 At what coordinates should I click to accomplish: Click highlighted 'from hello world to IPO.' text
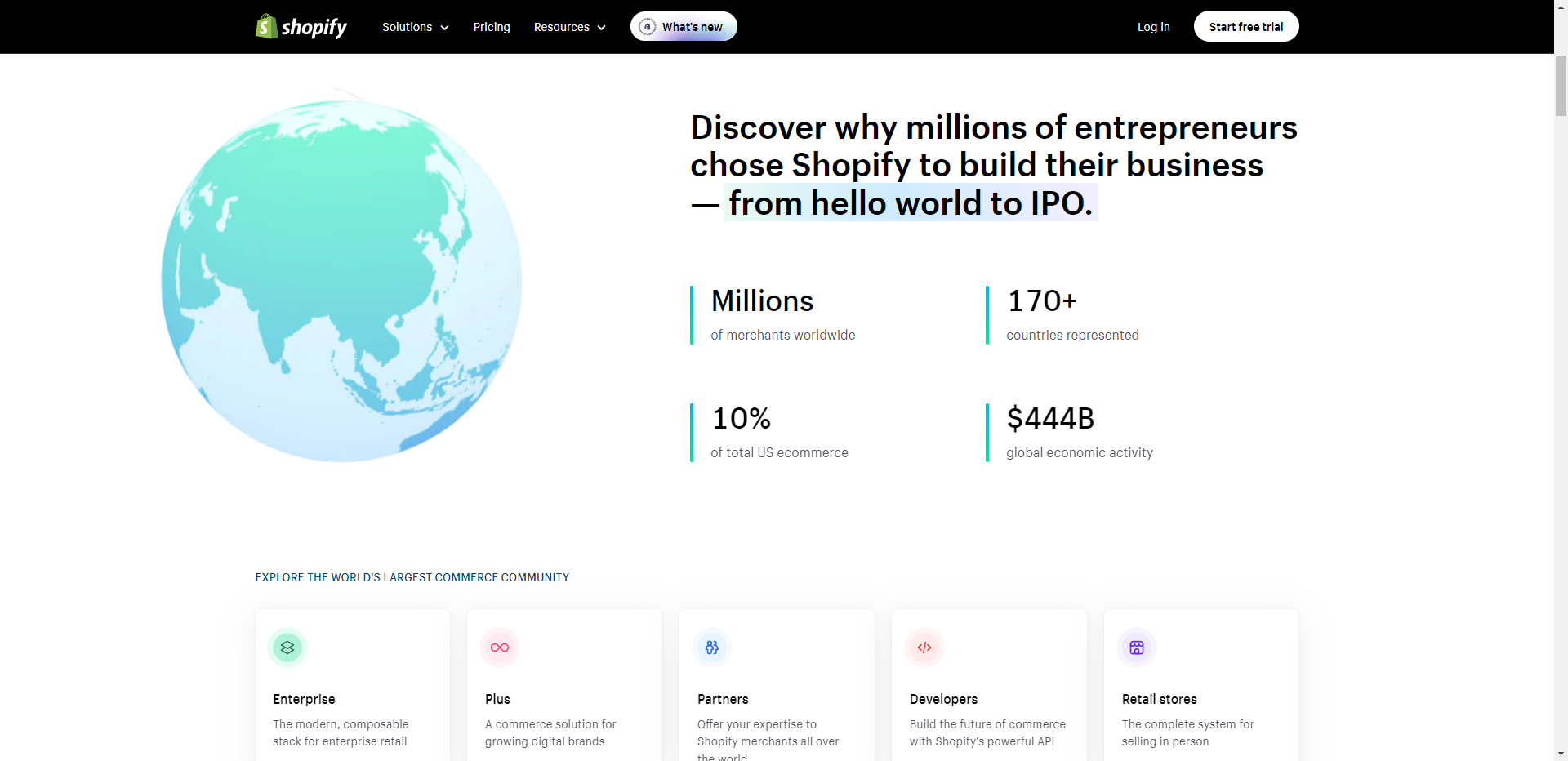click(911, 202)
